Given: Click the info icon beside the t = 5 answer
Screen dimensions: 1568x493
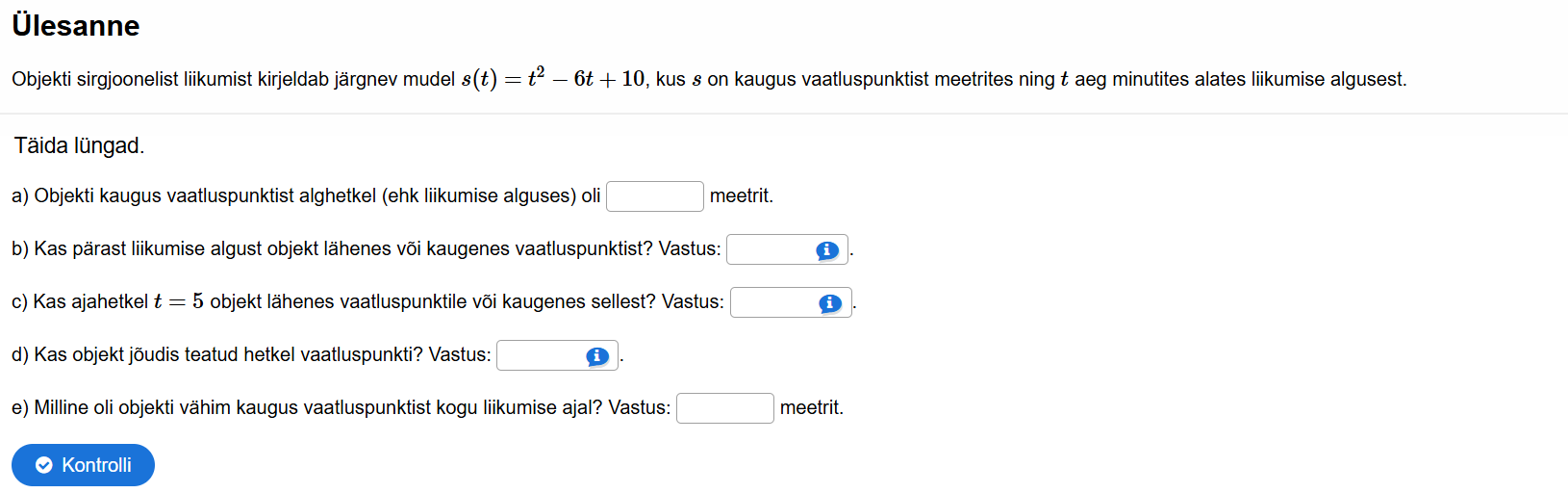Looking at the screenshot, I should [830, 303].
